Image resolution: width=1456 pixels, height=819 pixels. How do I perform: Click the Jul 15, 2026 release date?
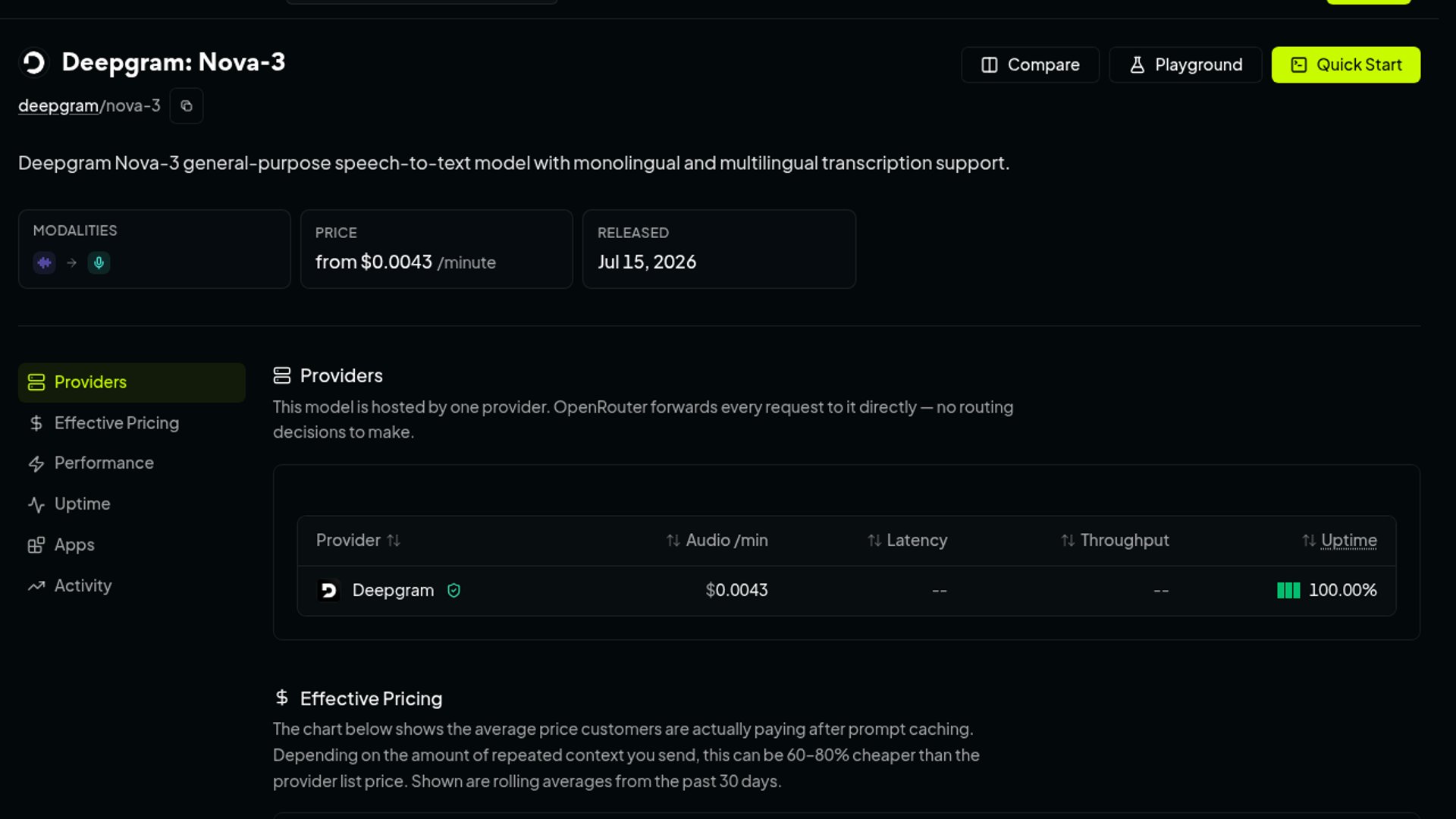(x=647, y=262)
